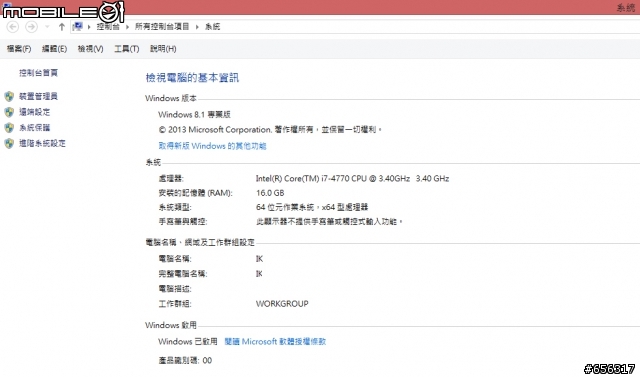Viewport: 640px width, 377px height.
Task: Click shield icon beside 進階系統設定
Action: point(9,143)
